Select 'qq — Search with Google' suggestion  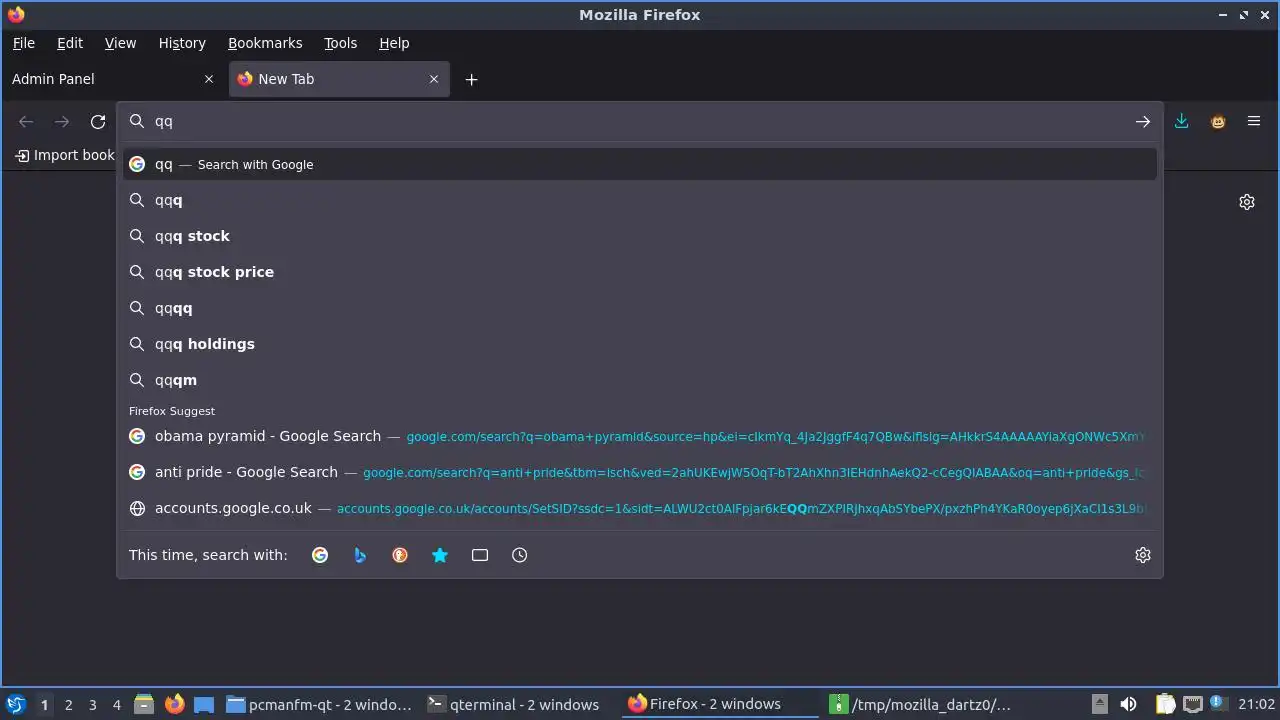point(640,164)
